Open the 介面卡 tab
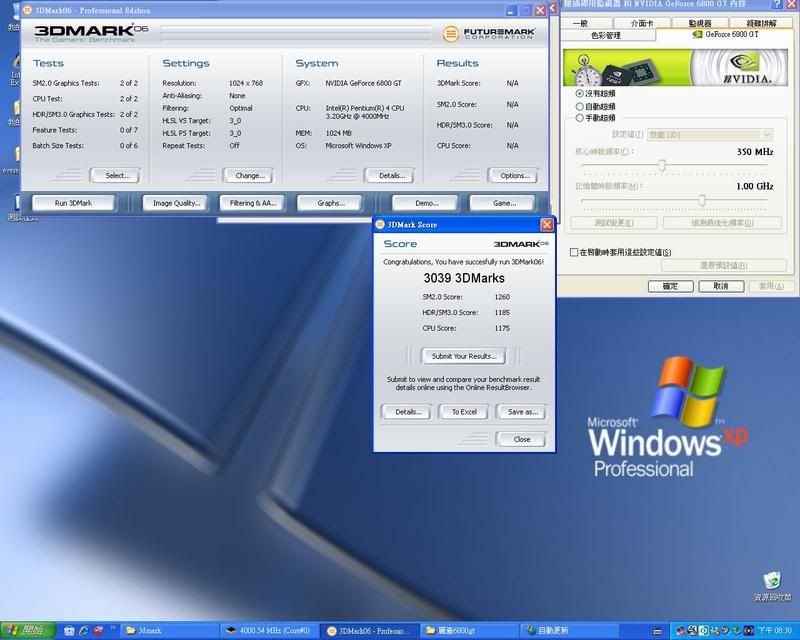Viewport: 800px width, 640px height. click(x=642, y=23)
